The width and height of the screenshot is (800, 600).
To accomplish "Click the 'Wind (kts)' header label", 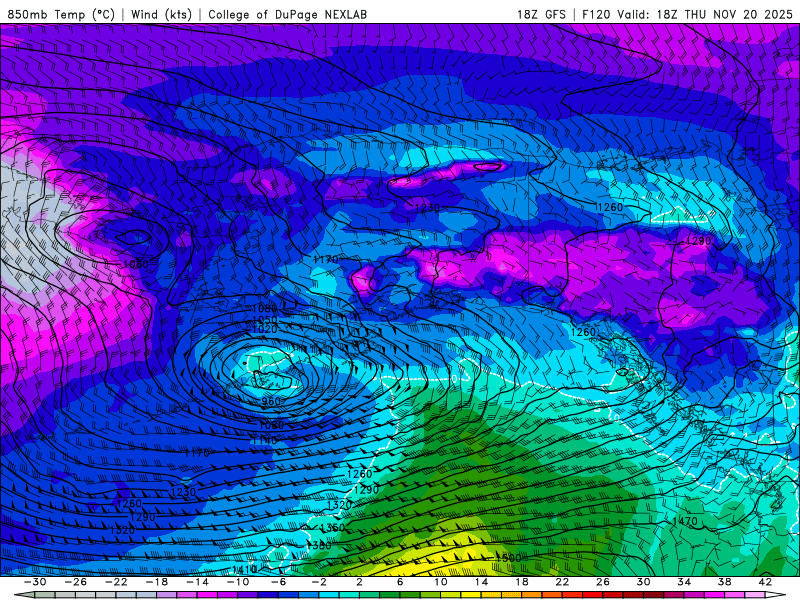I will point(161,14).
